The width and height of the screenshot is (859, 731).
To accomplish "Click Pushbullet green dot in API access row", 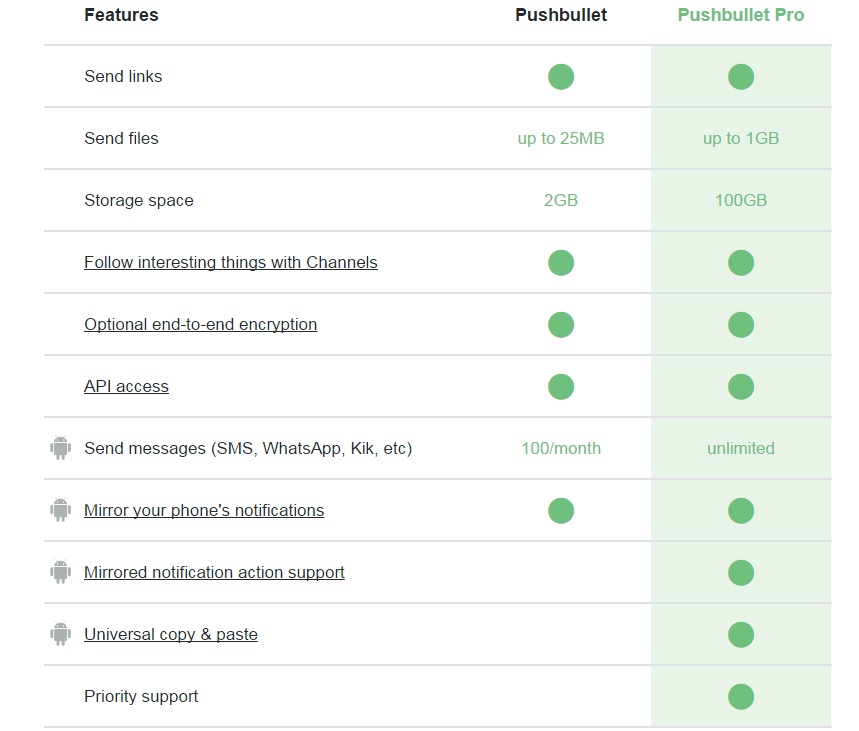I will tap(561, 386).
